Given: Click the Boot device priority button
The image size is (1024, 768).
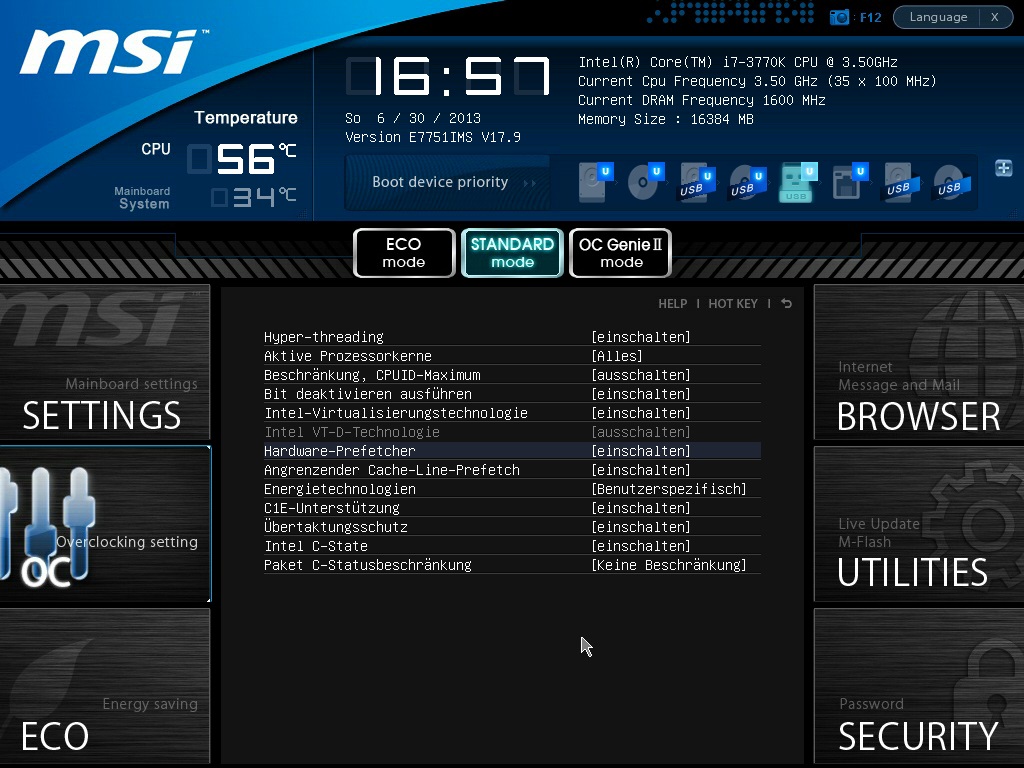Looking at the screenshot, I should 447,182.
